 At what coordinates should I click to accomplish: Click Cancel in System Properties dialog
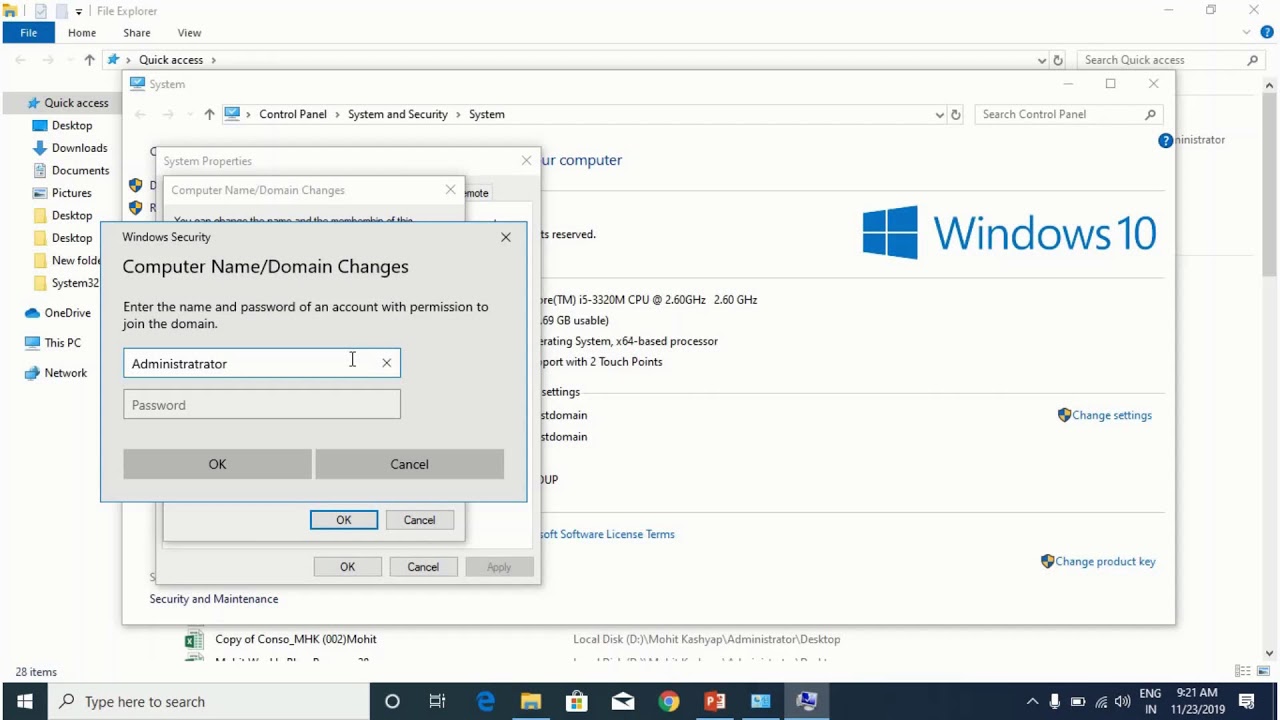423,567
